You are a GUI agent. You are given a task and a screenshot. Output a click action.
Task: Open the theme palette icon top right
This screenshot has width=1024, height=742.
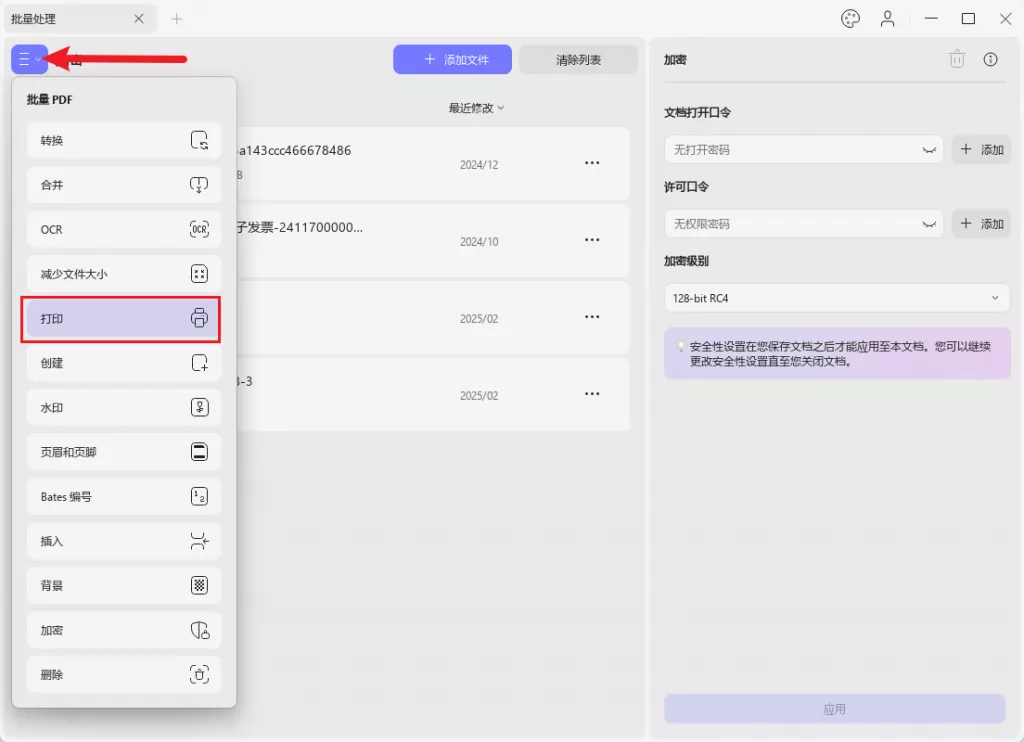pyautogui.click(x=850, y=18)
